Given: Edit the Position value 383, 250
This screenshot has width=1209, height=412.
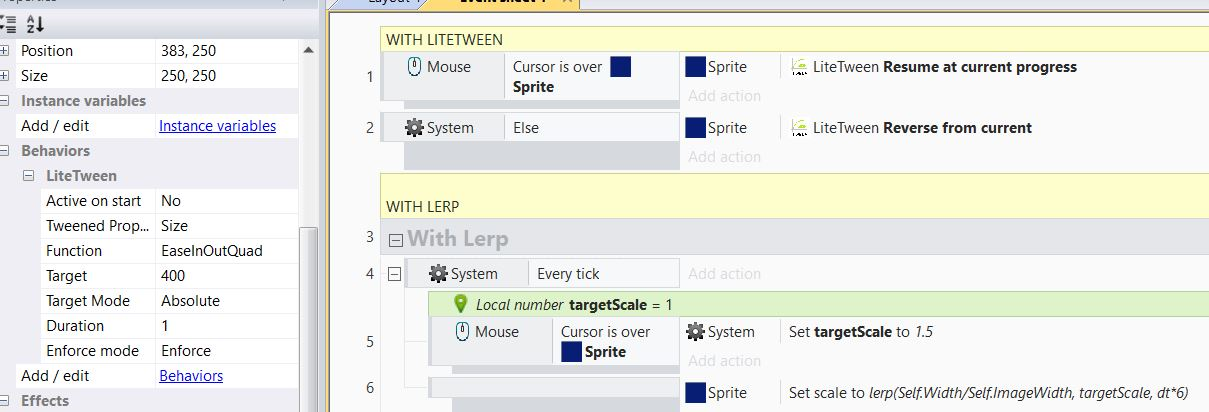Looking at the screenshot, I should [x=226, y=51].
